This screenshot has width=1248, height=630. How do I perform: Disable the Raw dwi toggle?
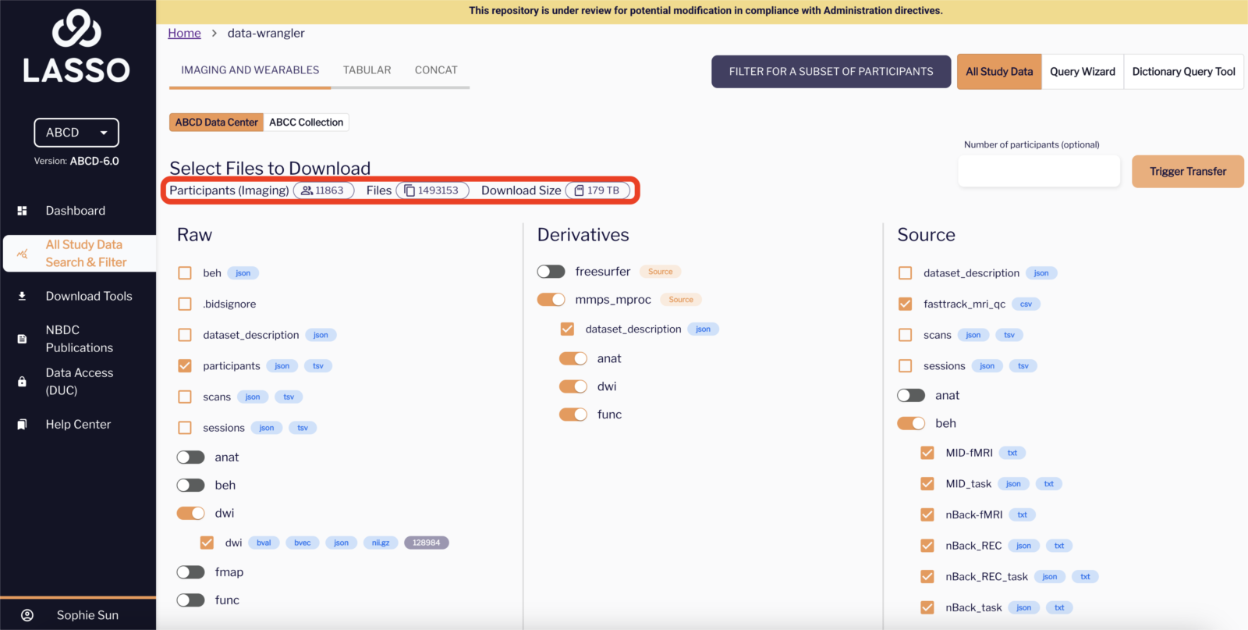tap(190, 513)
